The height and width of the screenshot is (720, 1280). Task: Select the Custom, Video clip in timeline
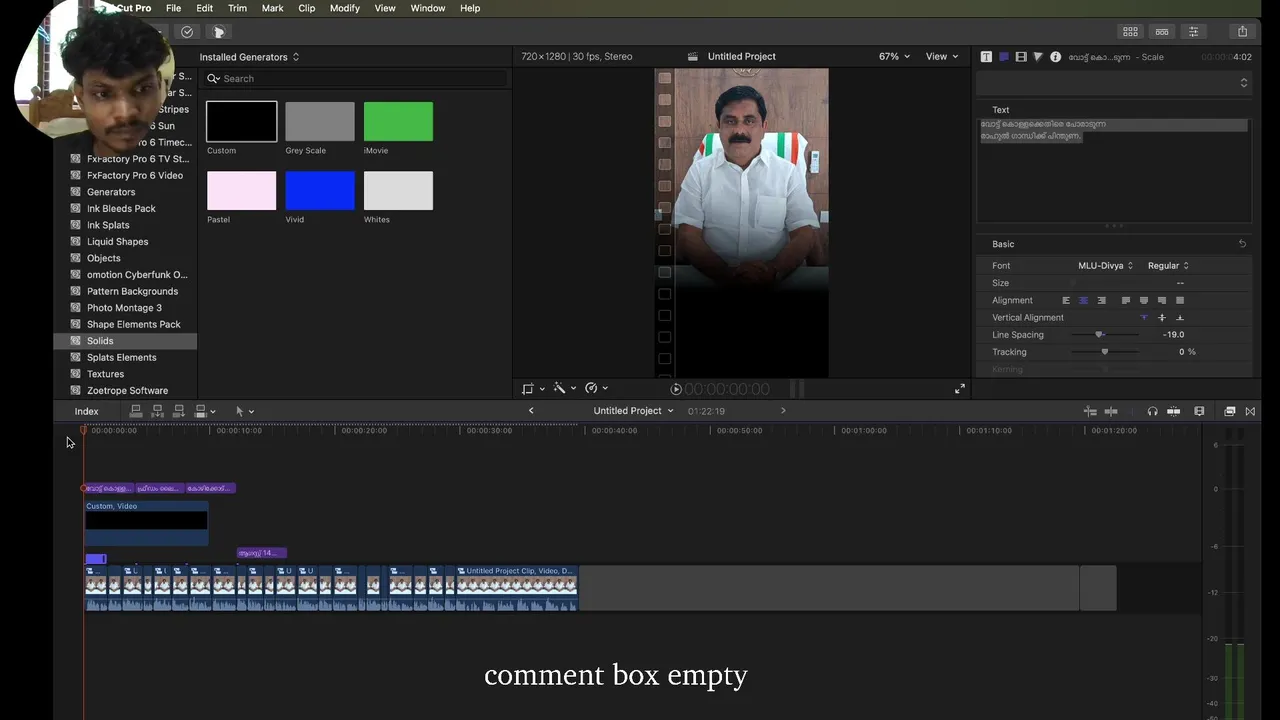(146, 522)
